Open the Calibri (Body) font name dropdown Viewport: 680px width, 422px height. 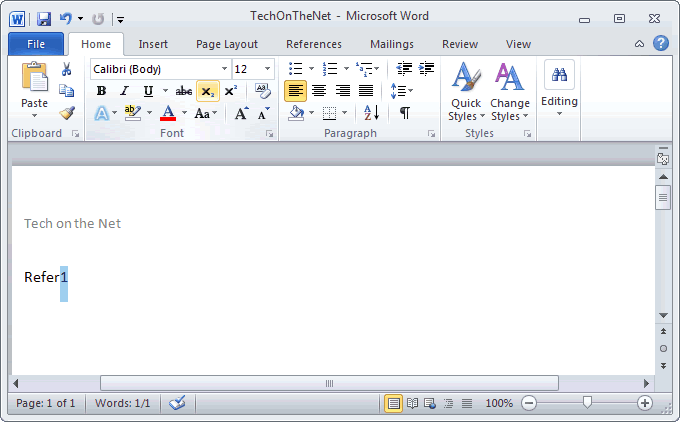click(x=224, y=69)
